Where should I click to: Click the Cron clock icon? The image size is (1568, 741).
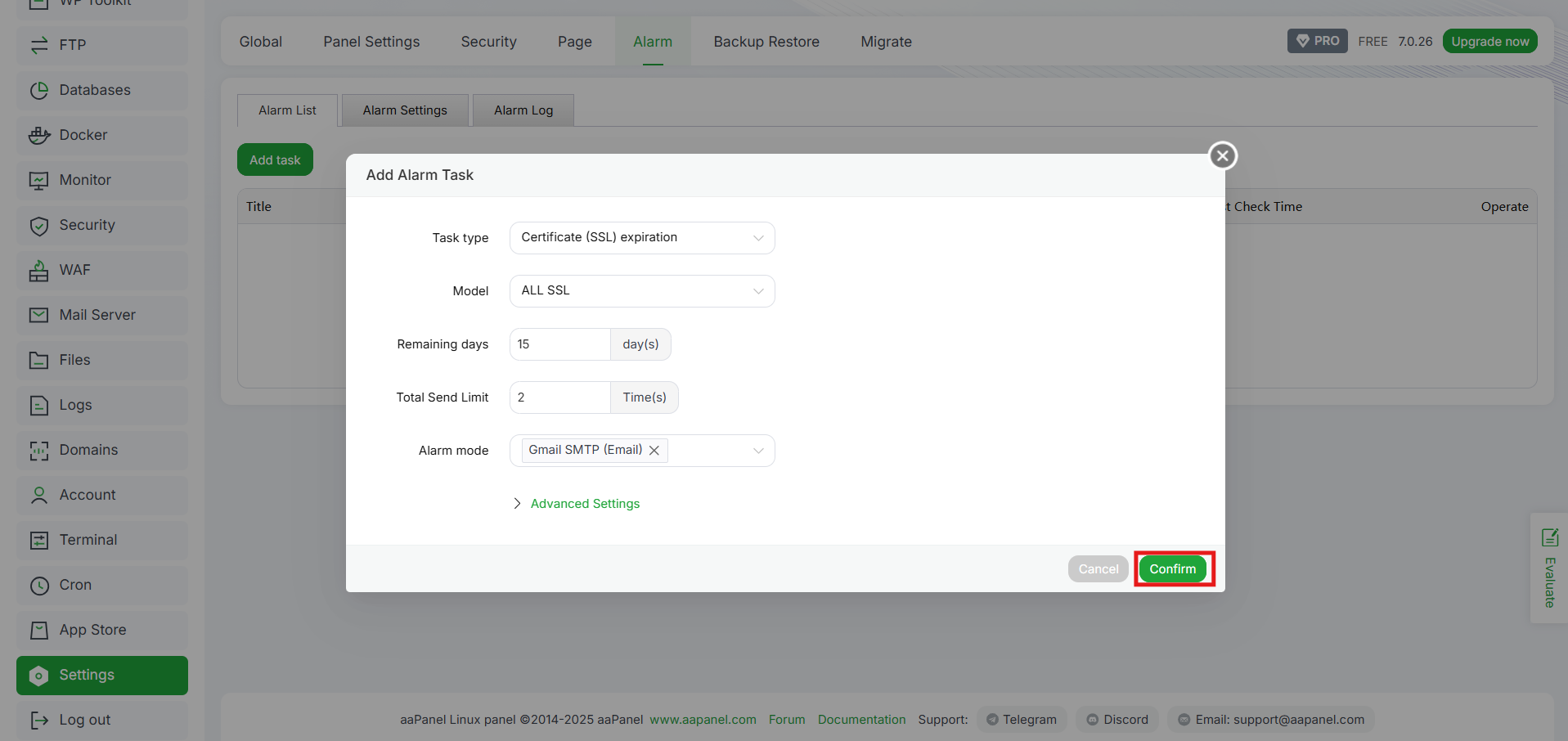click(x=39, y=585)
